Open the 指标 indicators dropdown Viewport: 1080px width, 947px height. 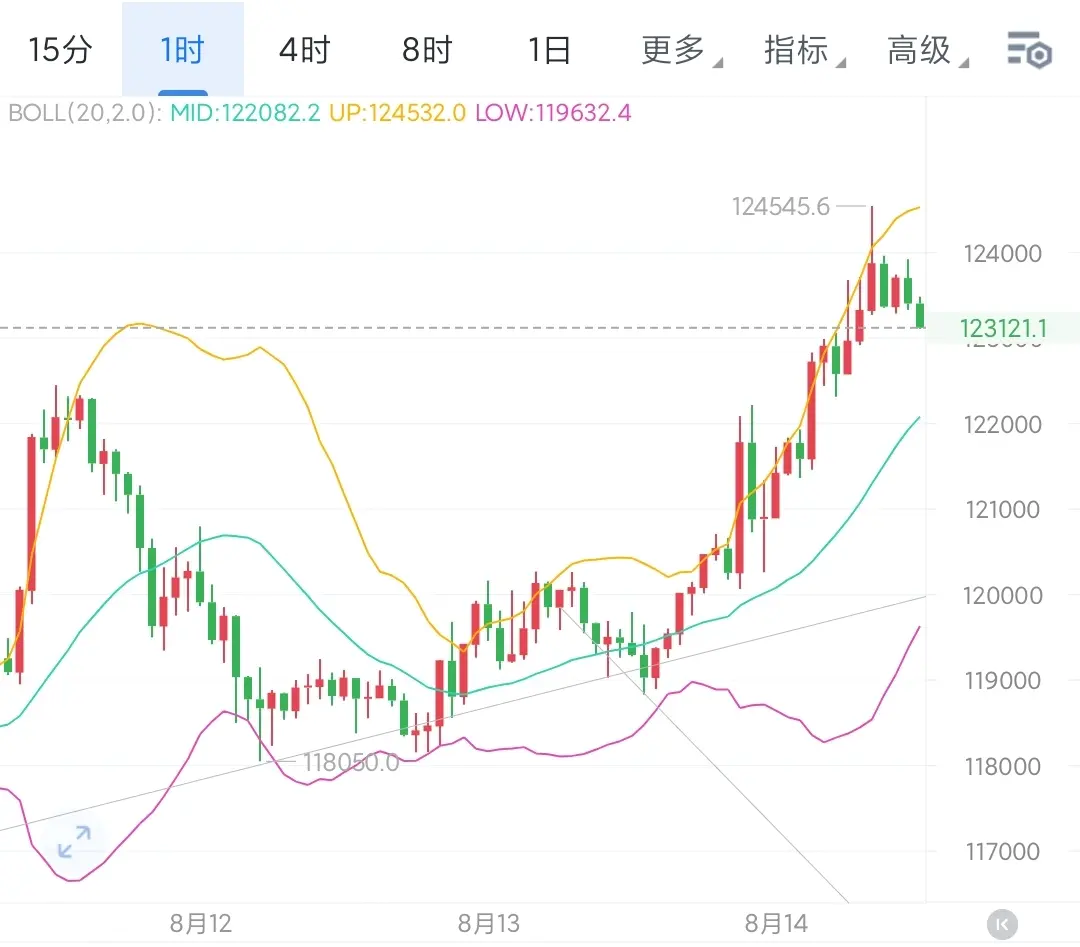tap(804, 50)
